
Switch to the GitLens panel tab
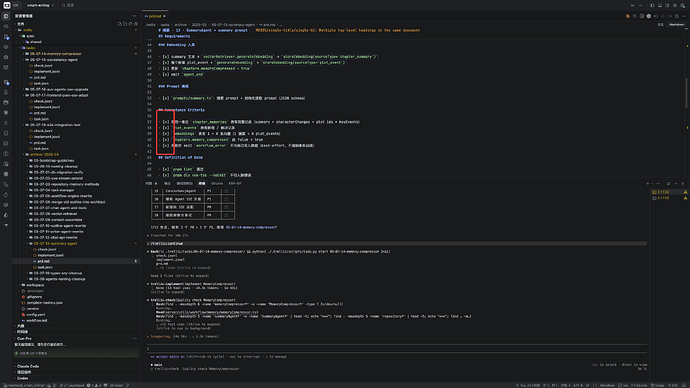coord(217,183)
